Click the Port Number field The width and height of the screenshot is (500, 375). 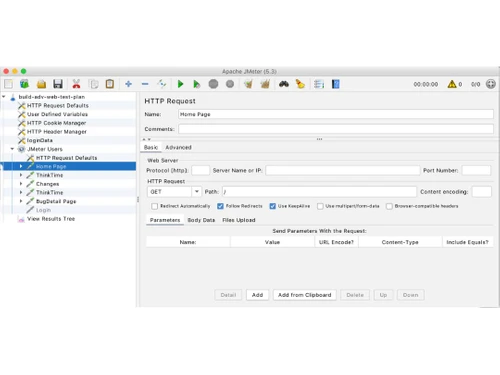pos(476,170)
